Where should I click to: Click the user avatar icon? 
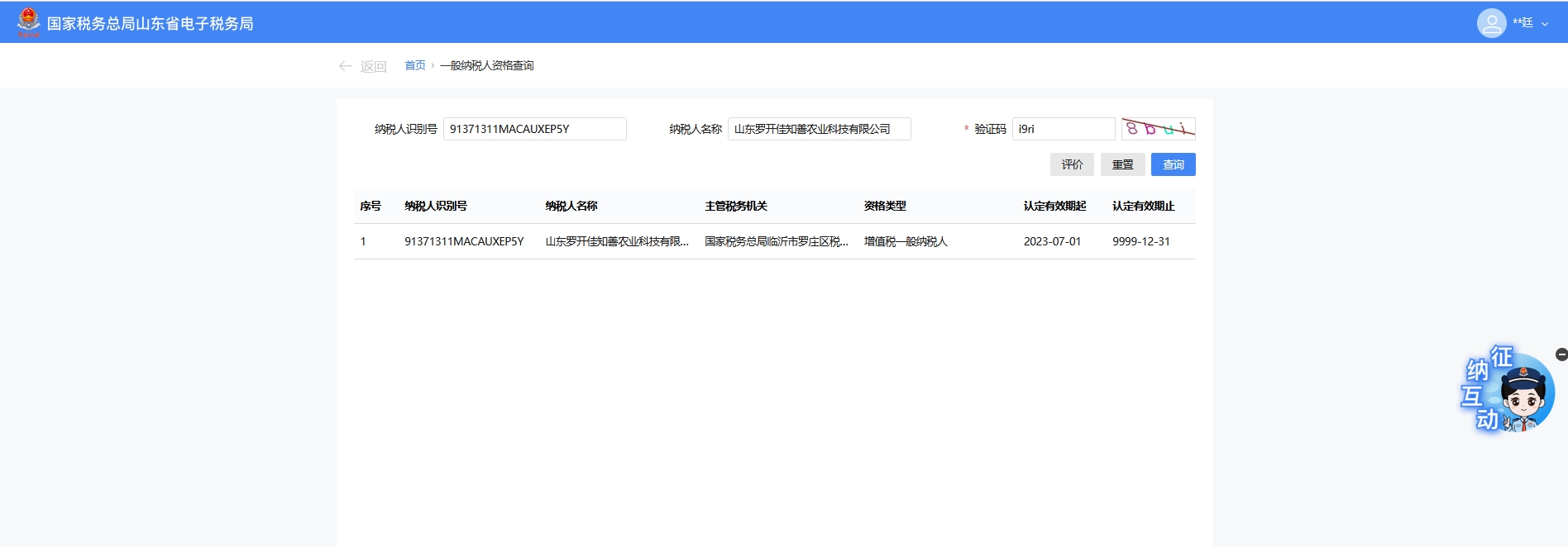click(x=1491, y=23)
